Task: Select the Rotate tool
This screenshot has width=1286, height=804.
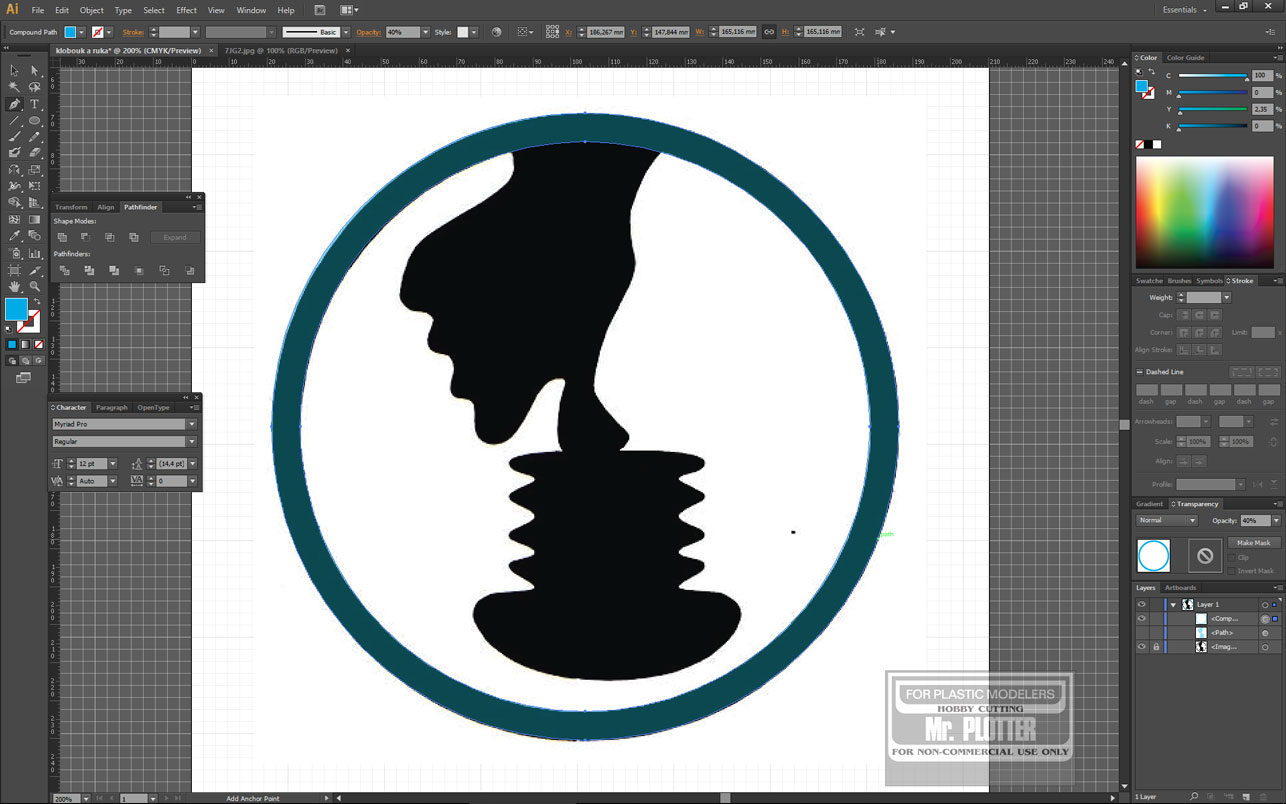Action: pyautogui.click(x=14, y=170)
